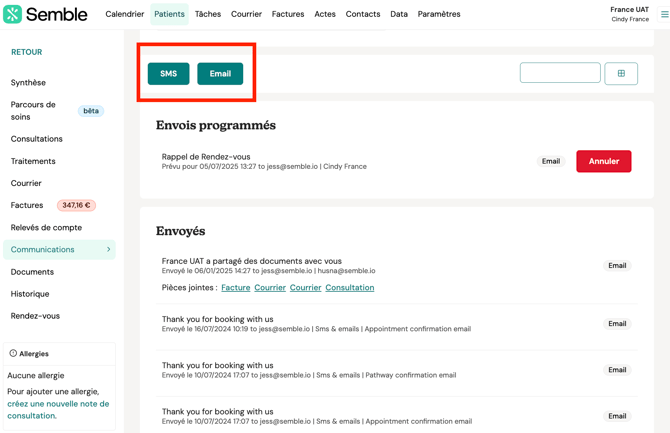Follow the 'créez une nouvelle note de consultation' link
This screenshot has width=670, height=433.
(x=58, y=410)
